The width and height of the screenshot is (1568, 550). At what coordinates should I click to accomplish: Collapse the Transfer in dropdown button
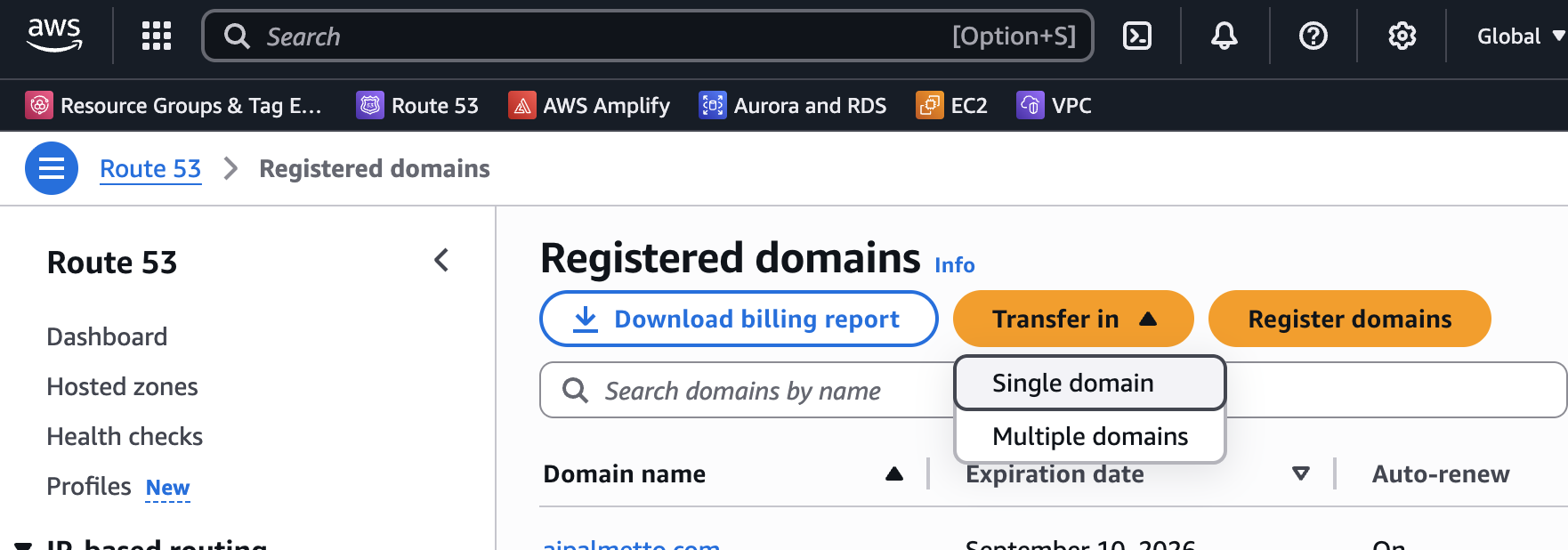(1072, 319)
